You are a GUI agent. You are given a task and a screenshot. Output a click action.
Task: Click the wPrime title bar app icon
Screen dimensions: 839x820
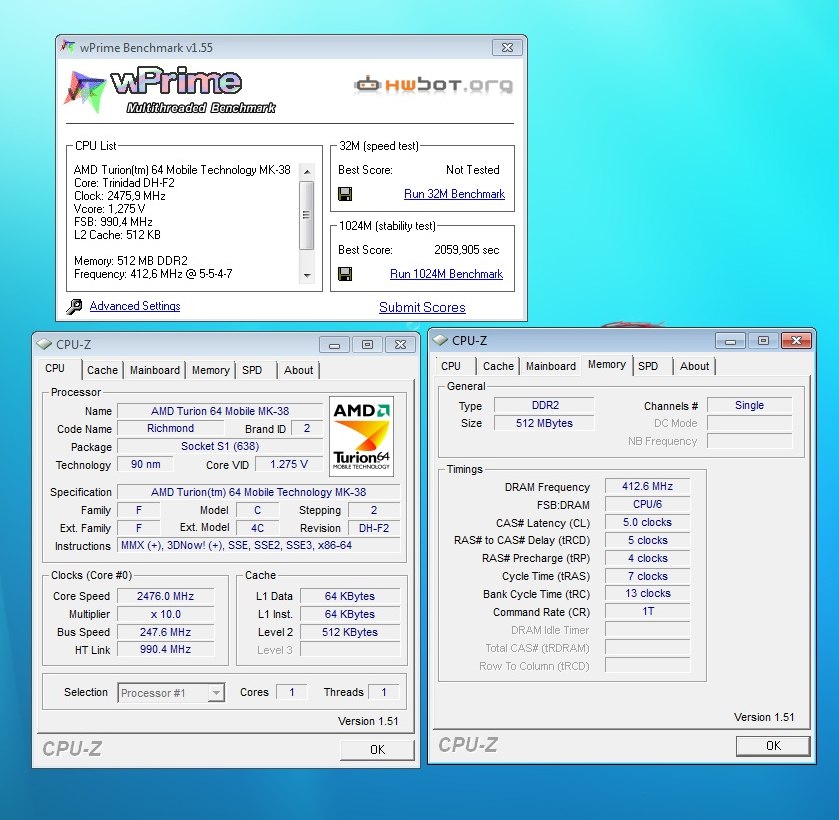68,47
